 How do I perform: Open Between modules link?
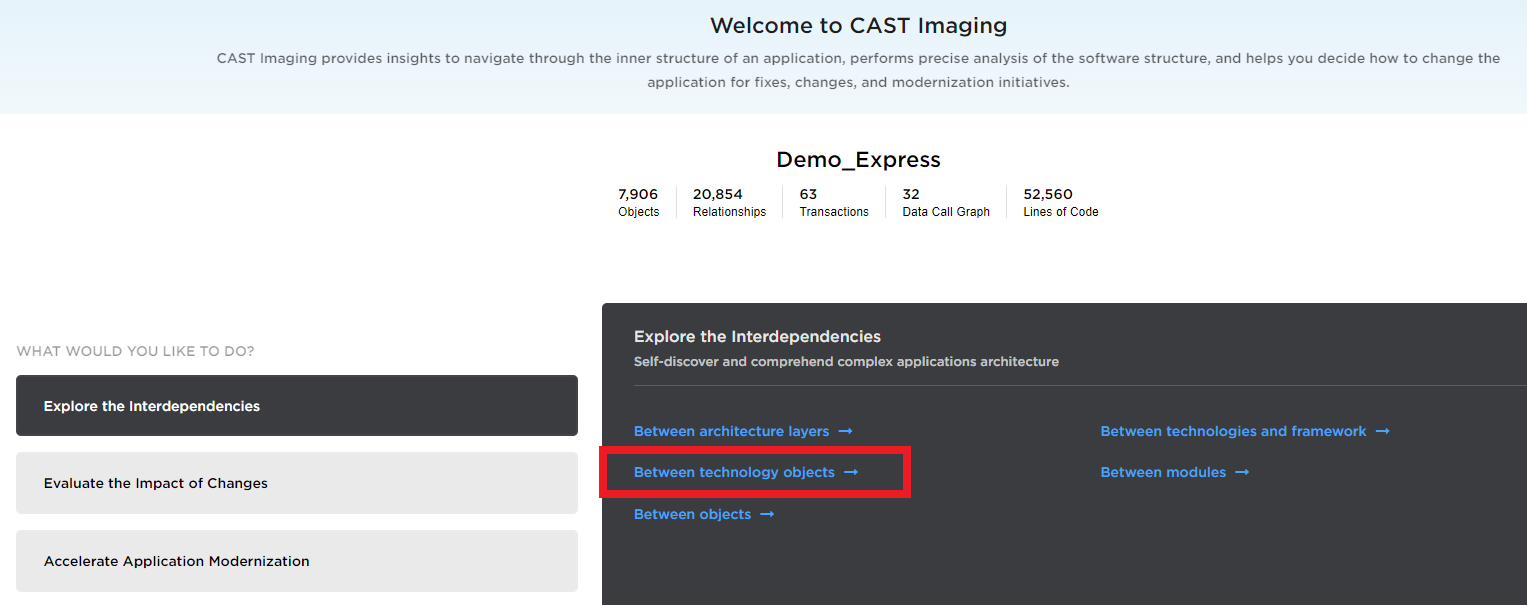coord(1175,472)
